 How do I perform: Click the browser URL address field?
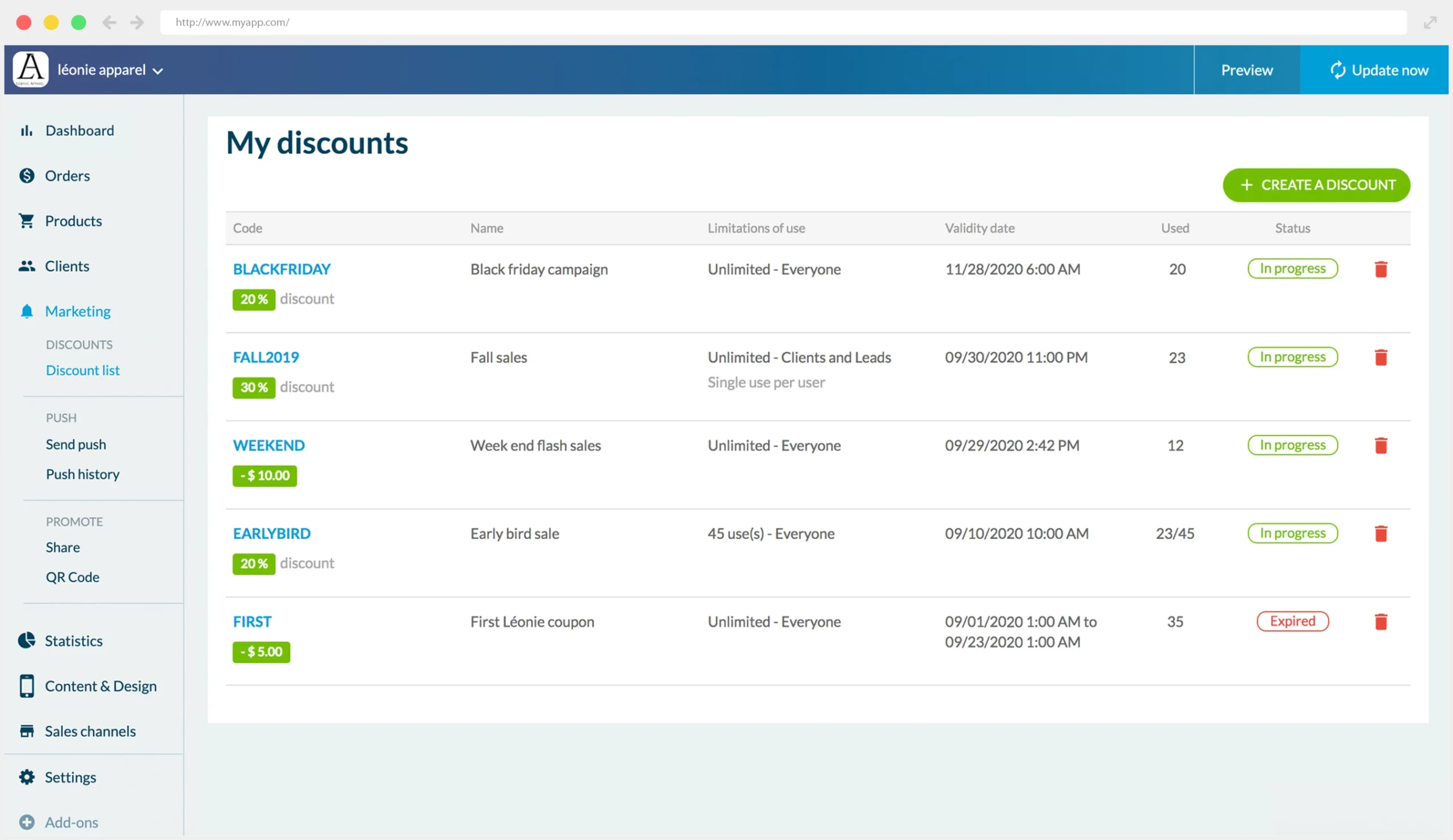tap(783, 23)
